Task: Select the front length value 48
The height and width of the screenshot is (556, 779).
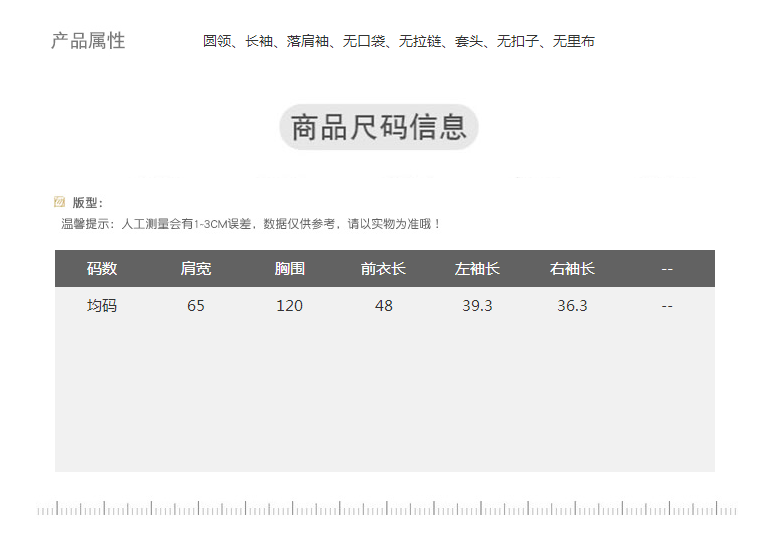Action: [384, 306]
